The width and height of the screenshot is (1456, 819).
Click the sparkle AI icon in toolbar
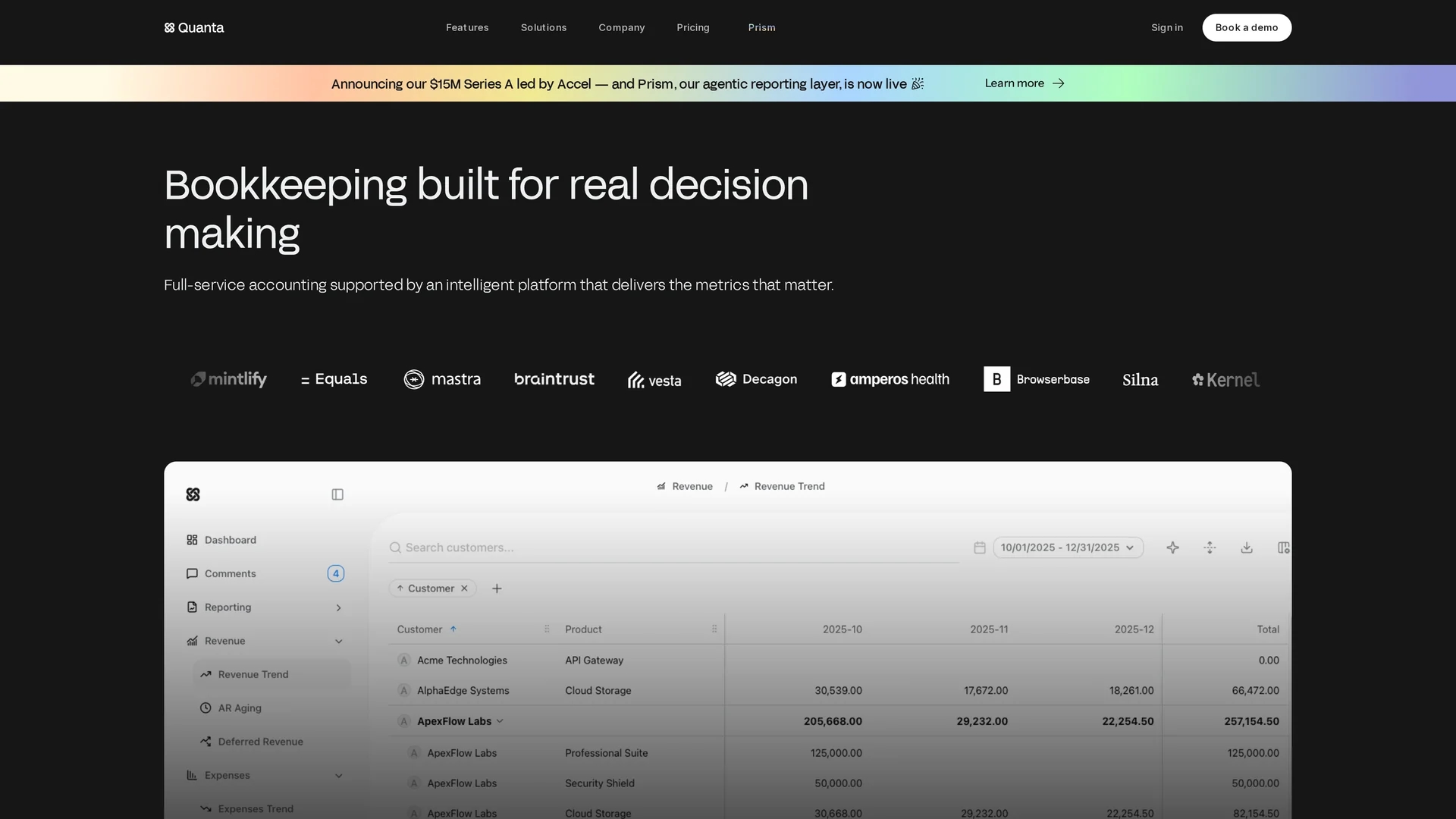pyautogui.click(x=1172, y=548)
